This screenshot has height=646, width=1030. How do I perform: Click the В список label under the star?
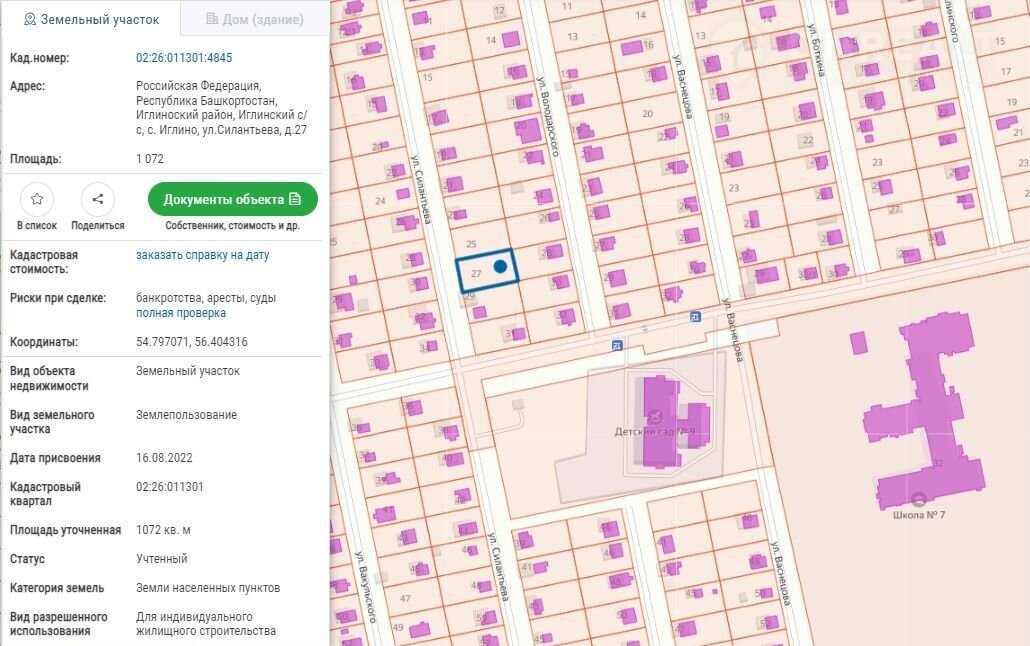37,226
